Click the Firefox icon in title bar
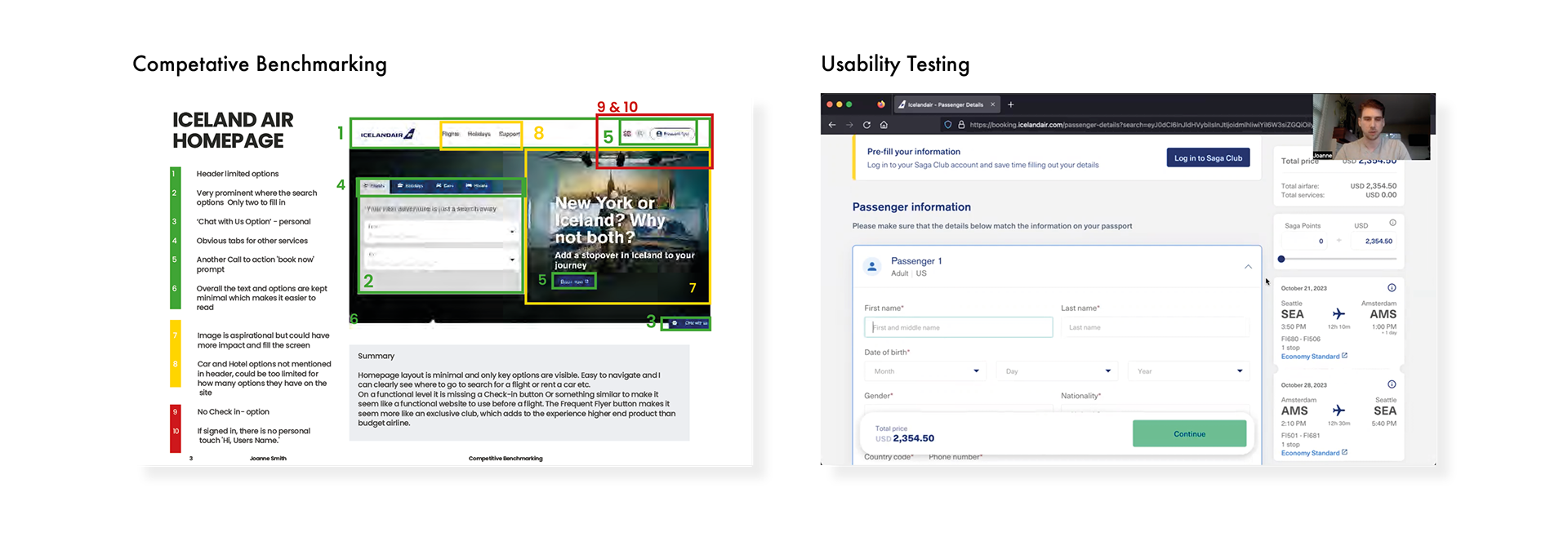 pyautogui.click(x=881, y=104)
